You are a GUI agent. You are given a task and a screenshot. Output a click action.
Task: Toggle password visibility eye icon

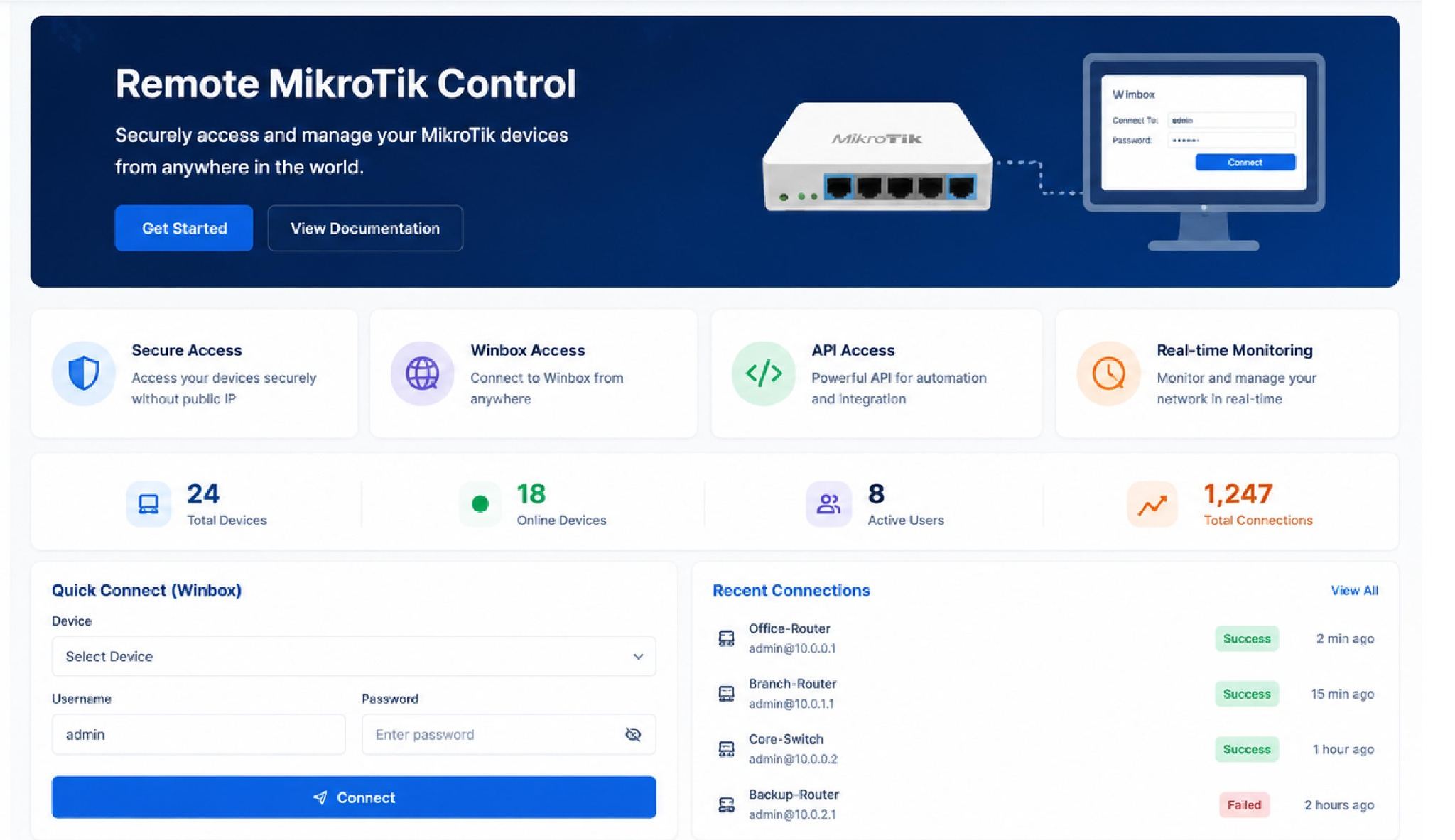click(x=633, y=734)
